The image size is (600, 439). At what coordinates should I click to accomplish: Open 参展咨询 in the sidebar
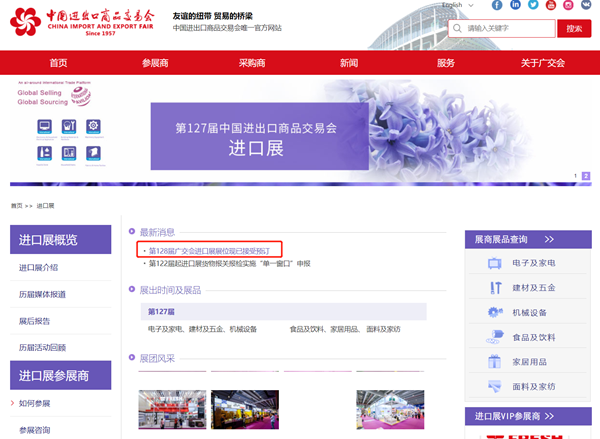[x=34, y=430]
